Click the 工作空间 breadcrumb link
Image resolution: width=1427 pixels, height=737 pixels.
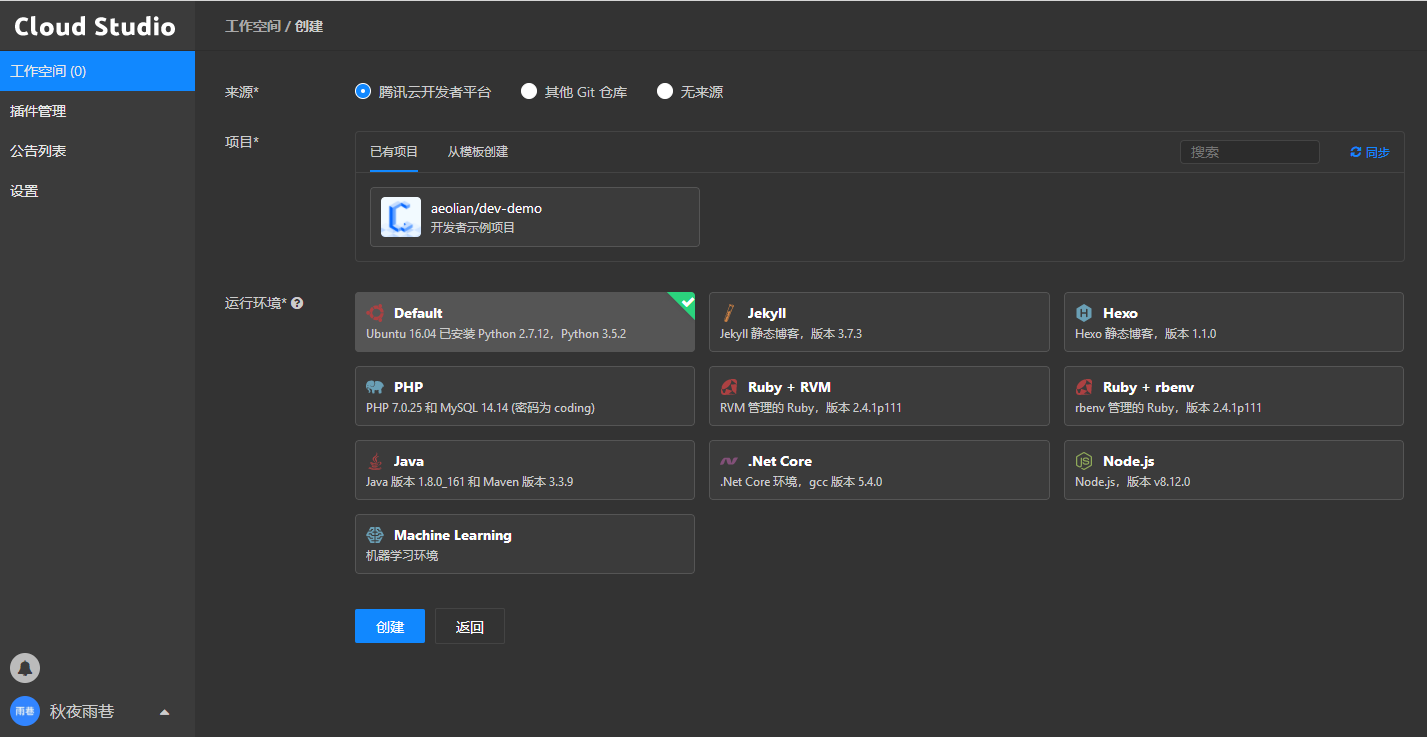tap(253, 26)
